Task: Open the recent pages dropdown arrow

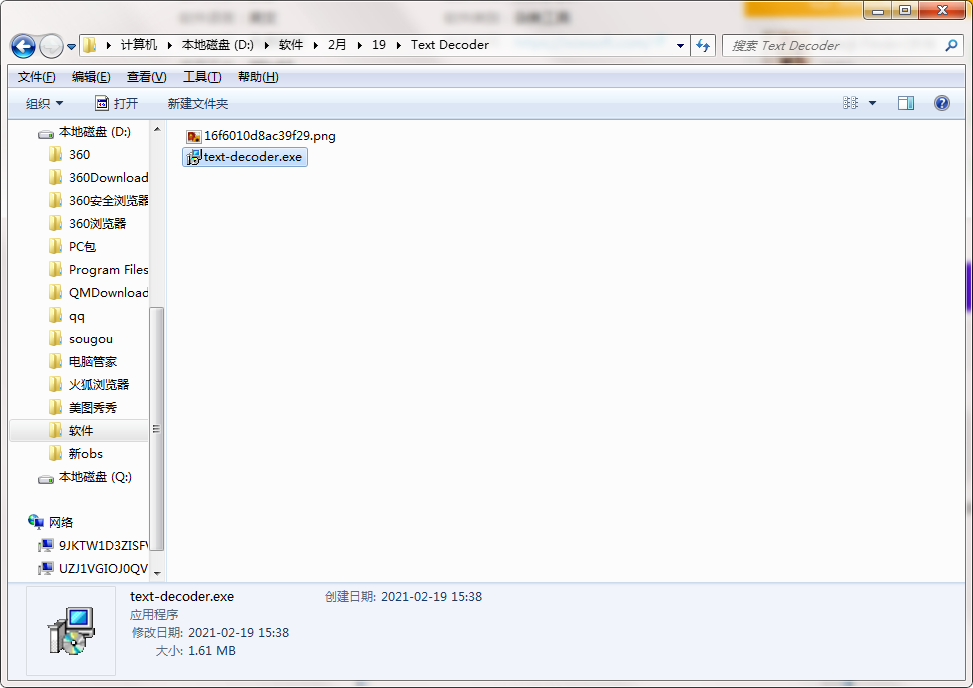Action: tap(72, 46)
